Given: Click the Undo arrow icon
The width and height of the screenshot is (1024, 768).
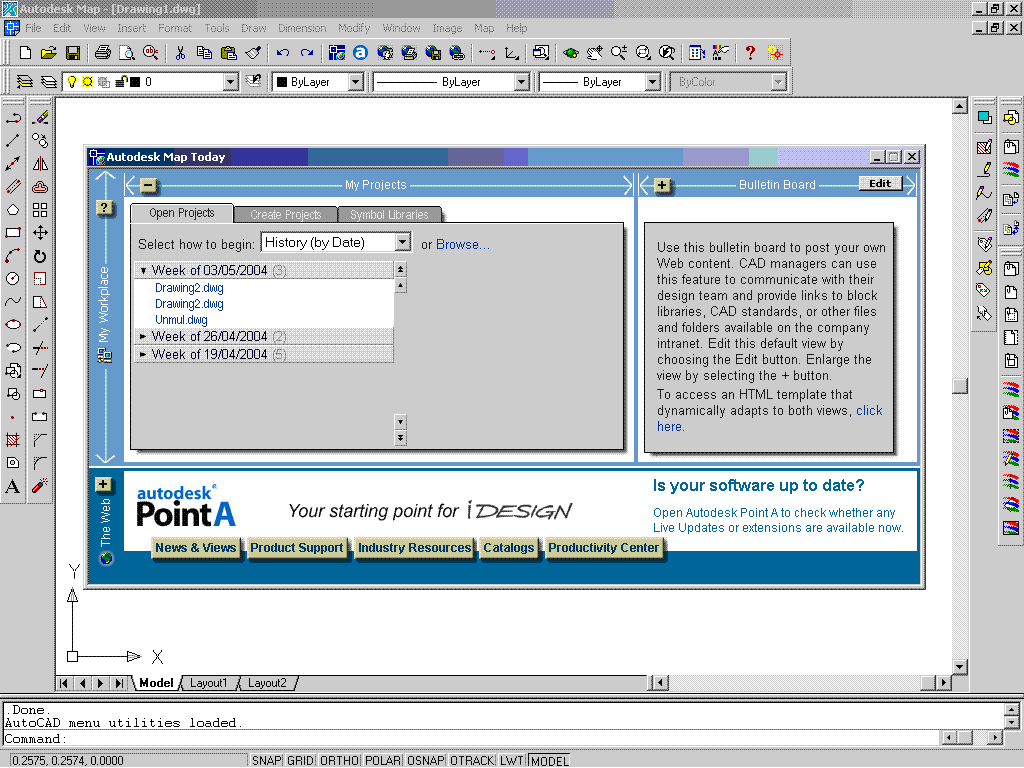Looking at the screenshot, I should 283,53.
